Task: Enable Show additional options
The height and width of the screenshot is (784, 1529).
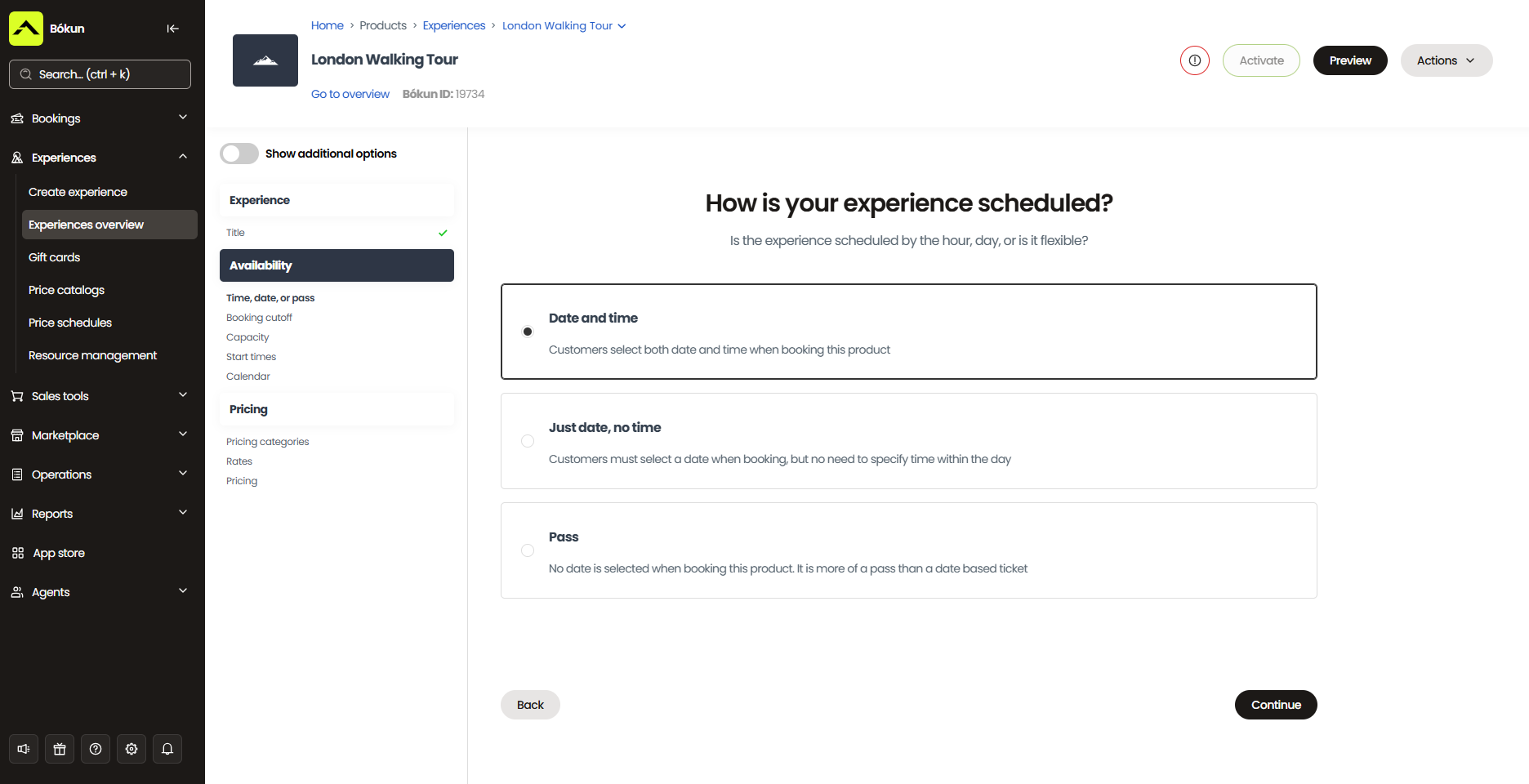Action: pyautogui.click(x=238, y=154)
